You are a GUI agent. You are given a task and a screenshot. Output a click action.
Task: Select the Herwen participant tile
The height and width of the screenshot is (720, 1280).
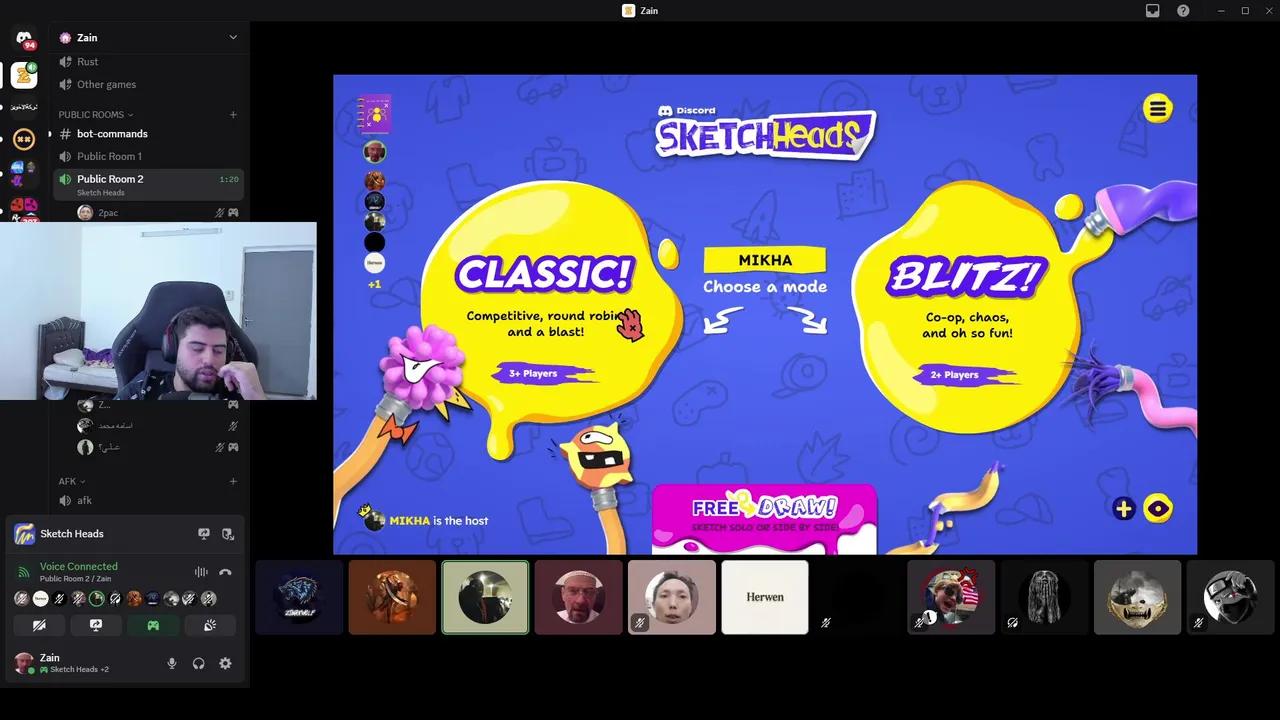click(765, 597)
